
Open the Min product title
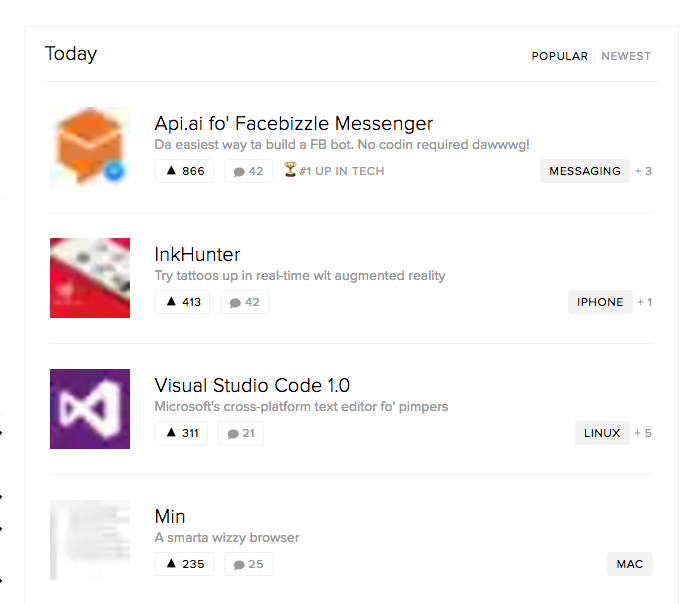pyautogui.click(x=170, y=516)
